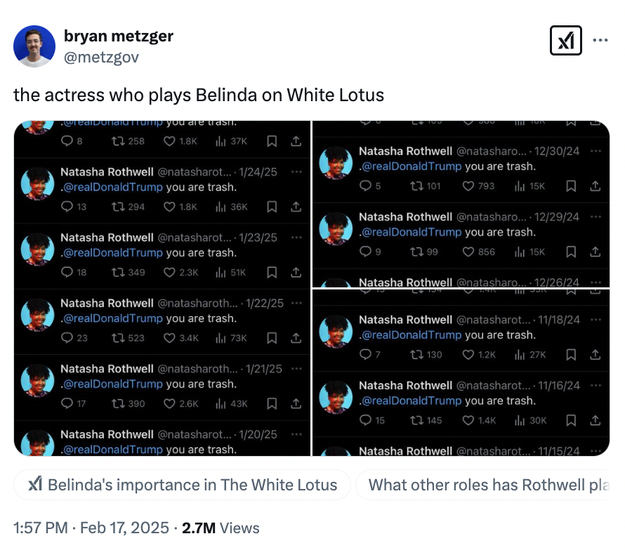Click reply icon on the 1/24/25 tweet

click(x=67, y=207)
